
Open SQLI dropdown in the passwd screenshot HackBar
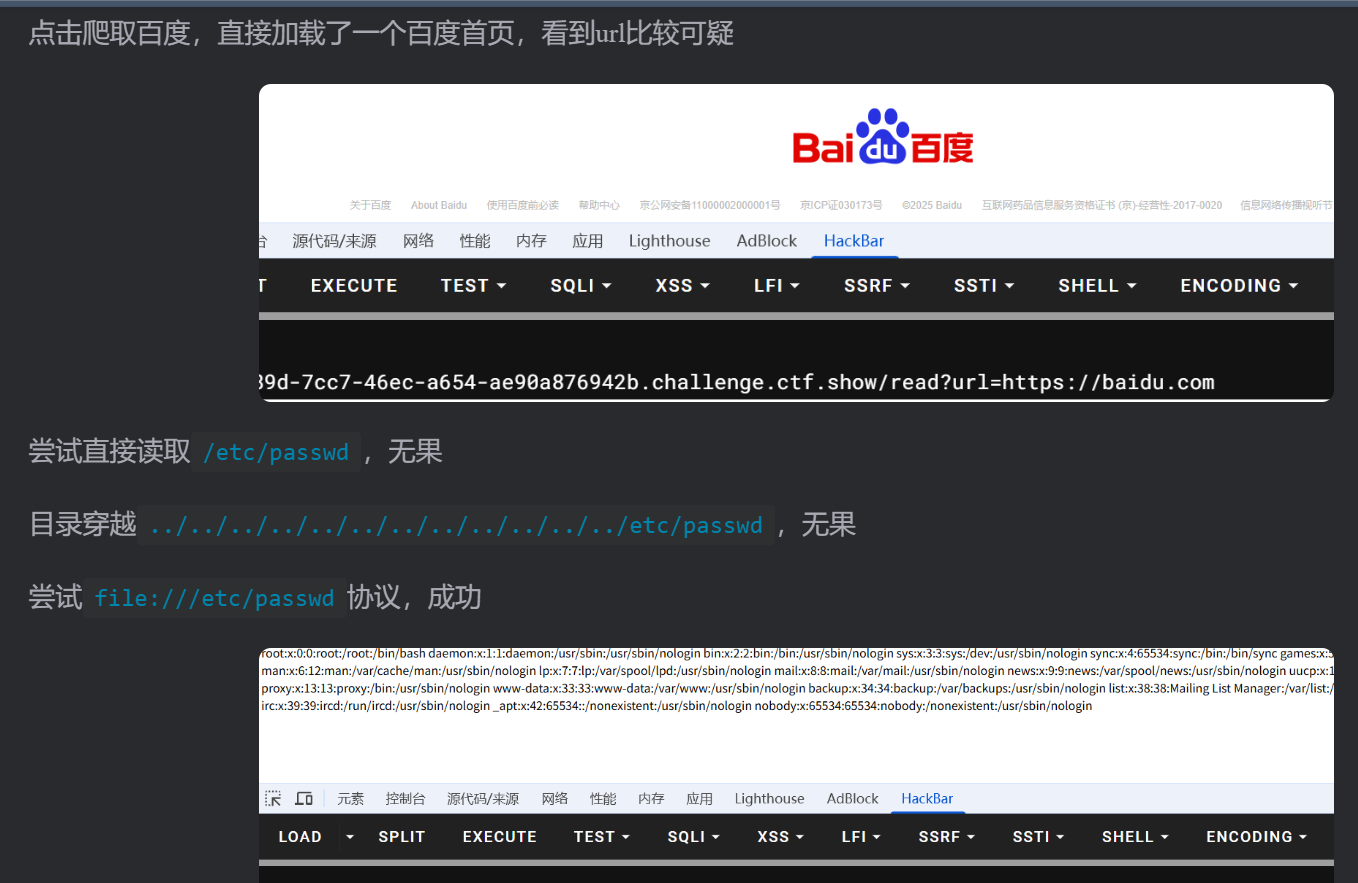(695, 836)
